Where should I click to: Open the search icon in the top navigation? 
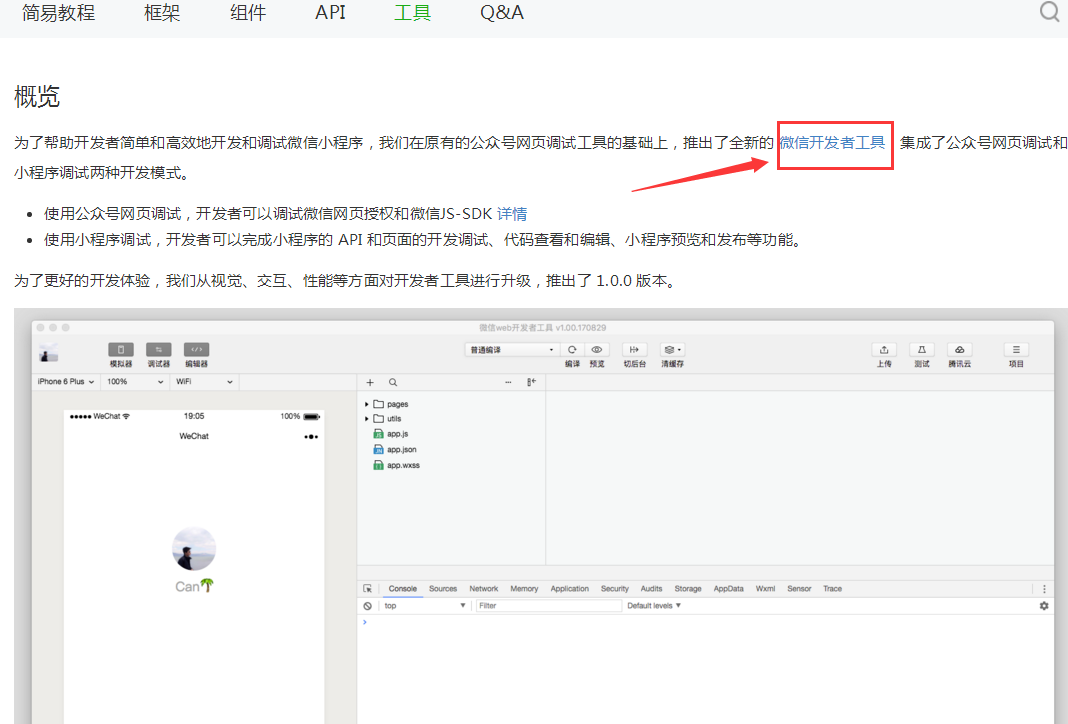[x=1050, y=12]
